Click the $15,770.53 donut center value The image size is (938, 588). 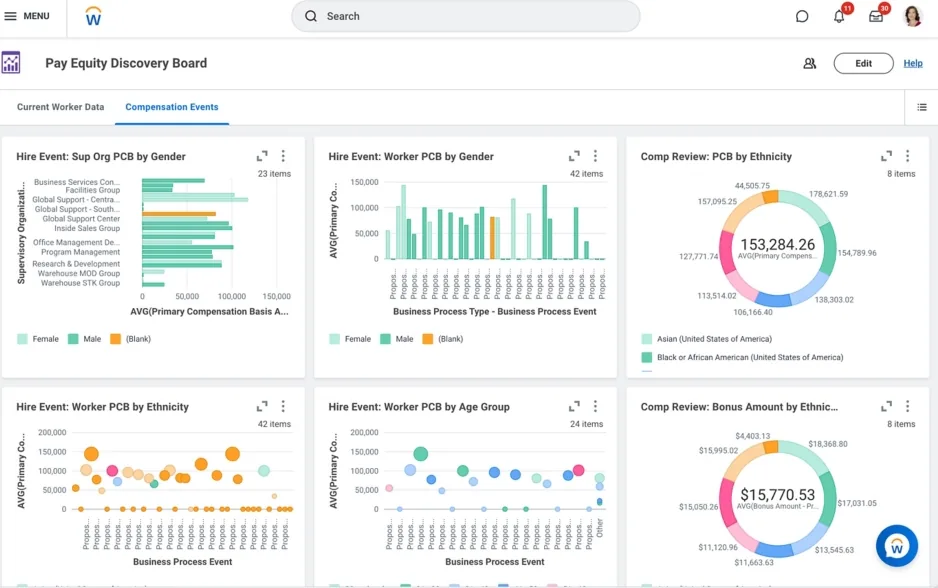777,495
